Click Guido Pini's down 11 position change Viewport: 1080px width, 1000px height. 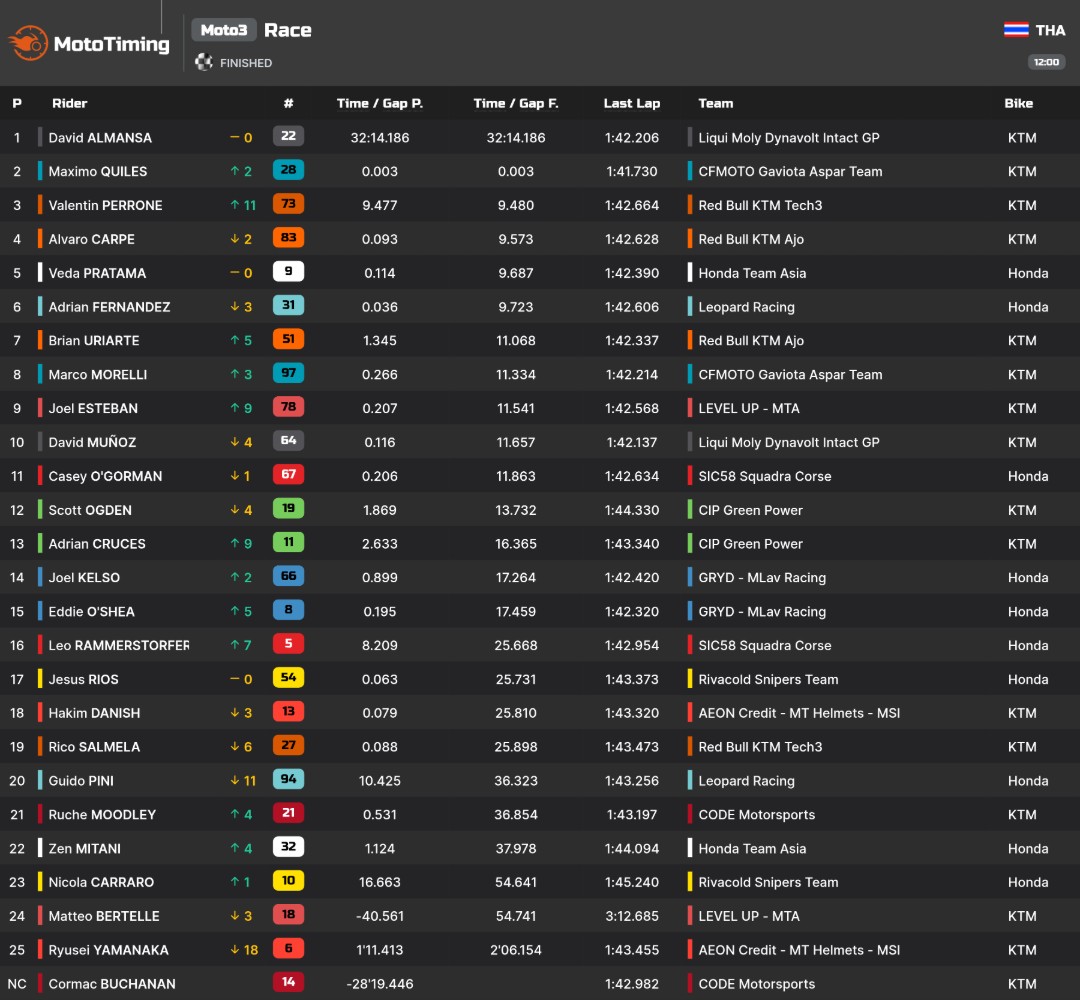(x=243, y=781)
